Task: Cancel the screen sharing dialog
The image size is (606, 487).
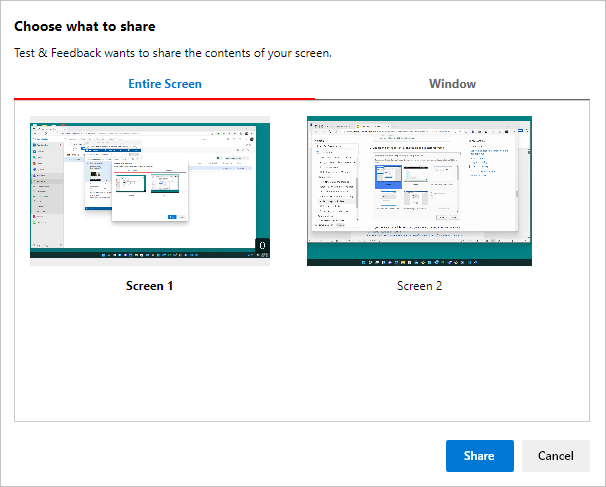Action: click(556, 456)
